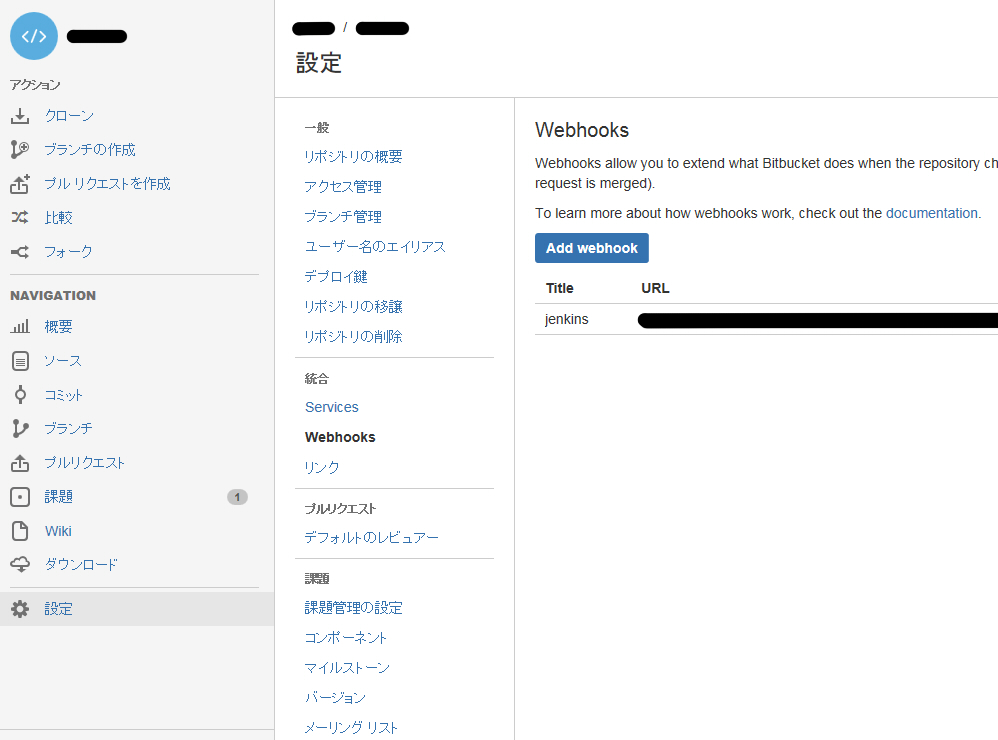Open デフォルトのレビュアー settings

[x=372, y=538]
